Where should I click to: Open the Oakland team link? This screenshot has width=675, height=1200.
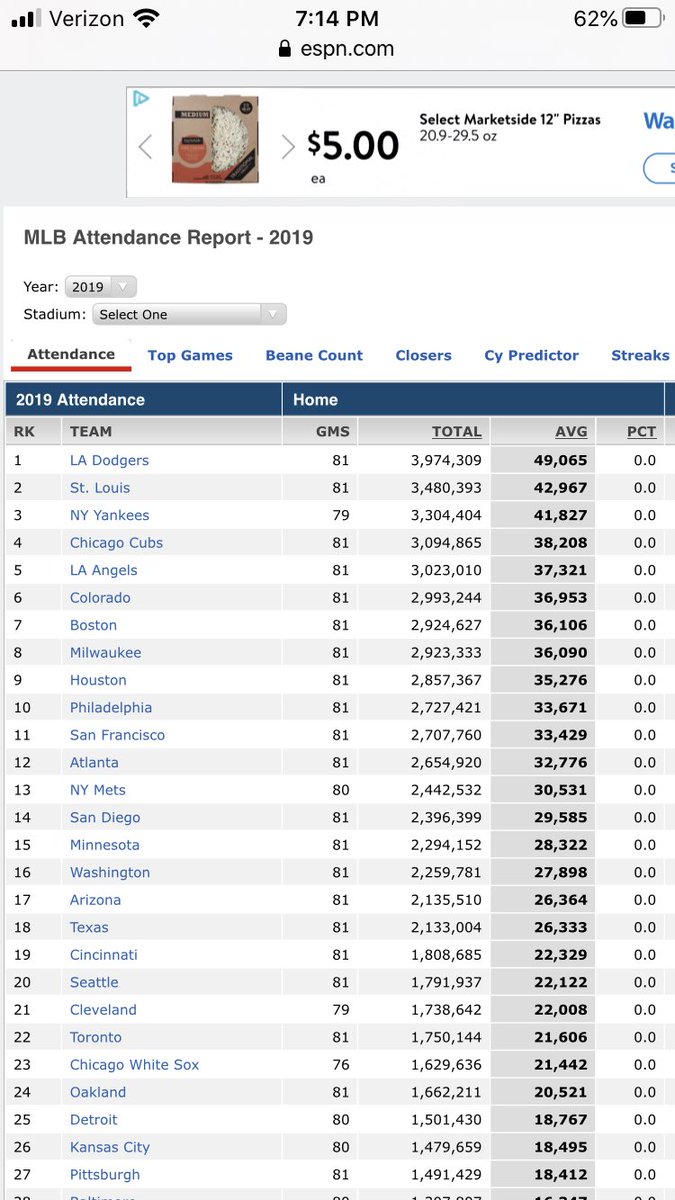(98, 1093)
